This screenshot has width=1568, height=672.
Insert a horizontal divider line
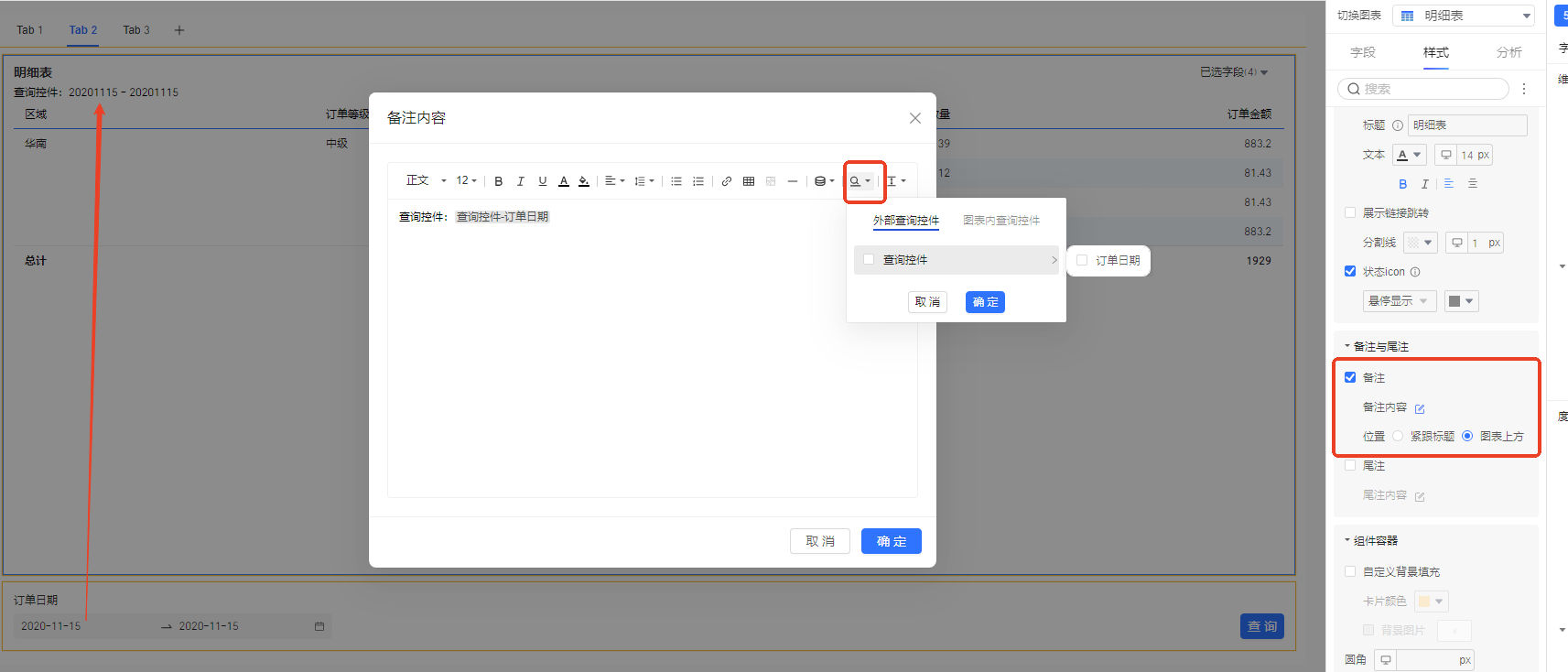click(x=793, y=181)
